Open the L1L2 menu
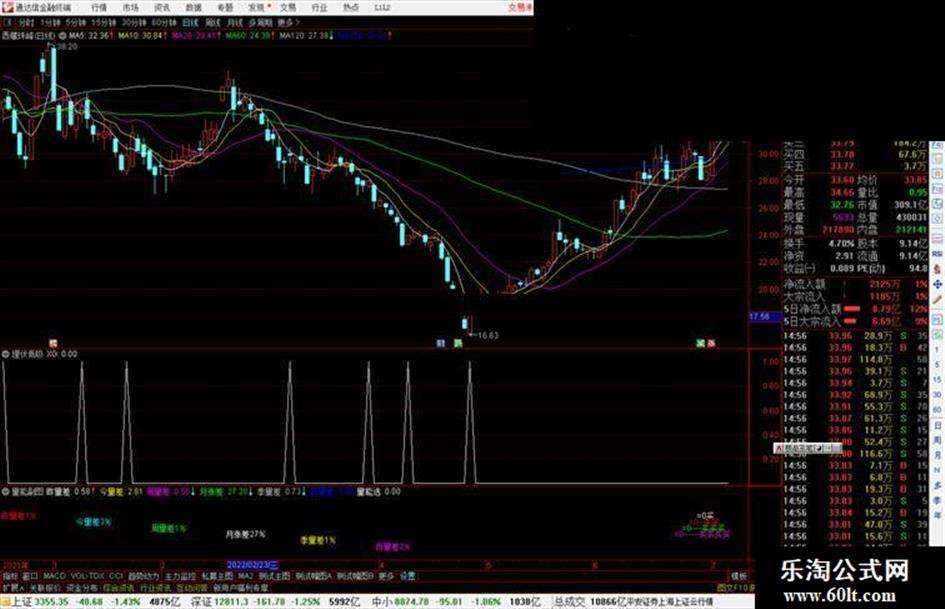The width and height of the screenshot is (945, 609). [382, 7]
